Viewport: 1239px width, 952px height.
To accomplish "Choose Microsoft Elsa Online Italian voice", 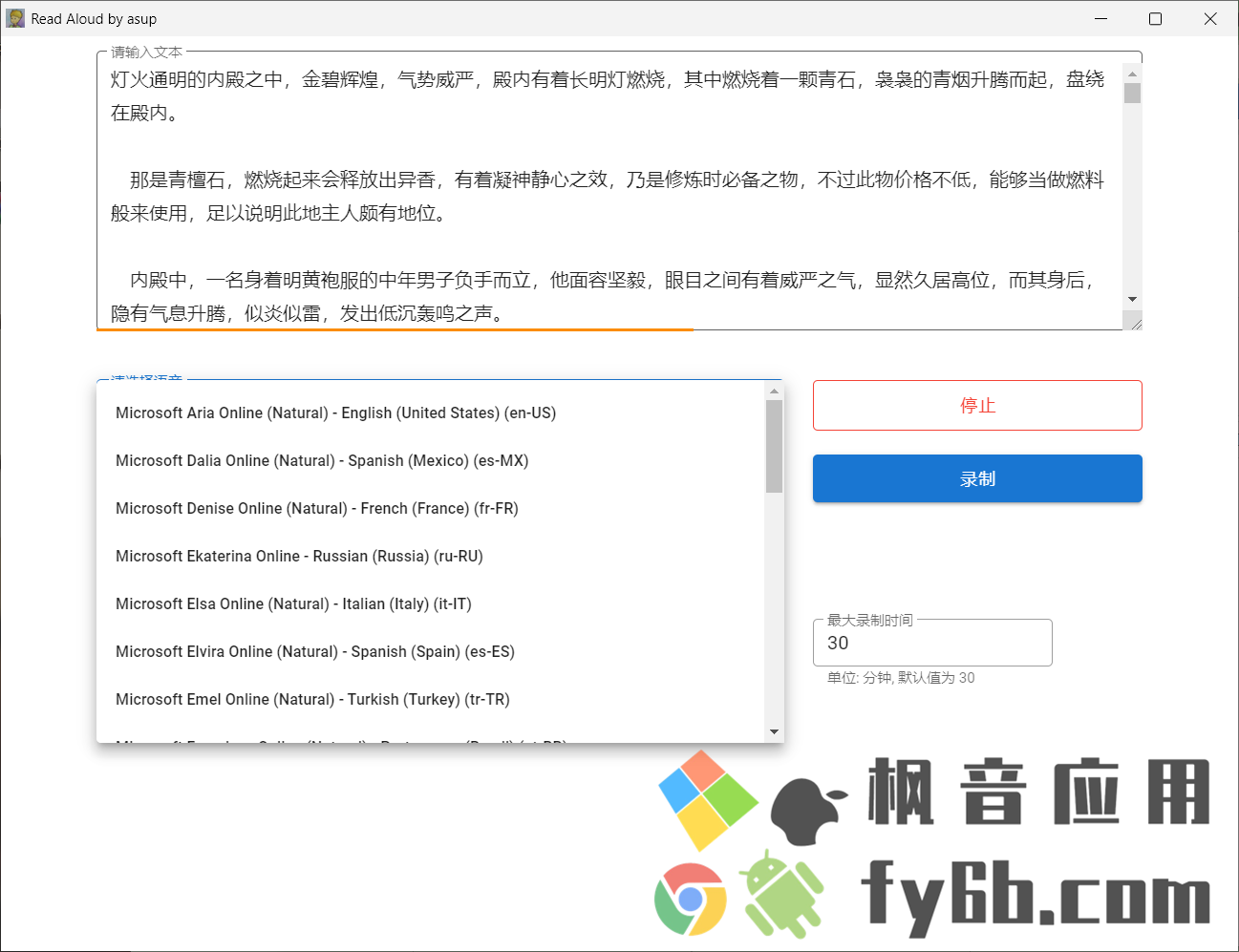I will click(x=431, y=604).
